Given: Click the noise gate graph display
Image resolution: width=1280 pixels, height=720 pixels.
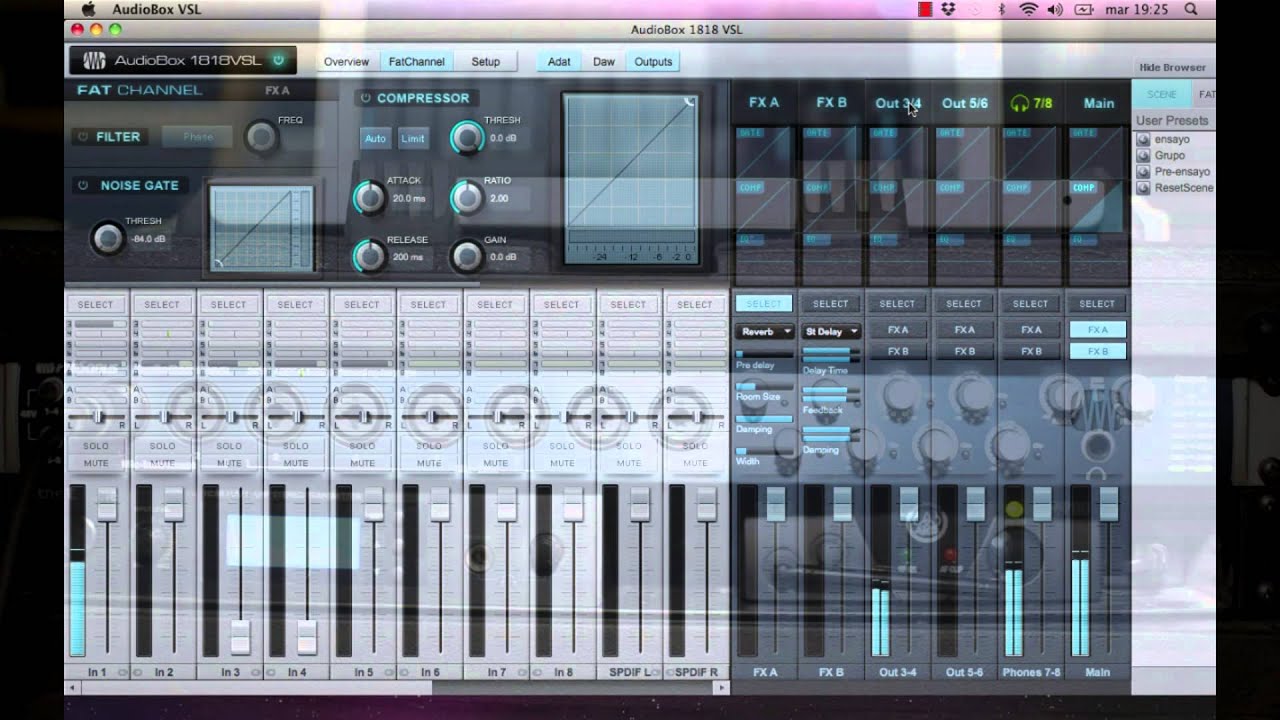Looking at the screenshot, I should pos(264,228).
